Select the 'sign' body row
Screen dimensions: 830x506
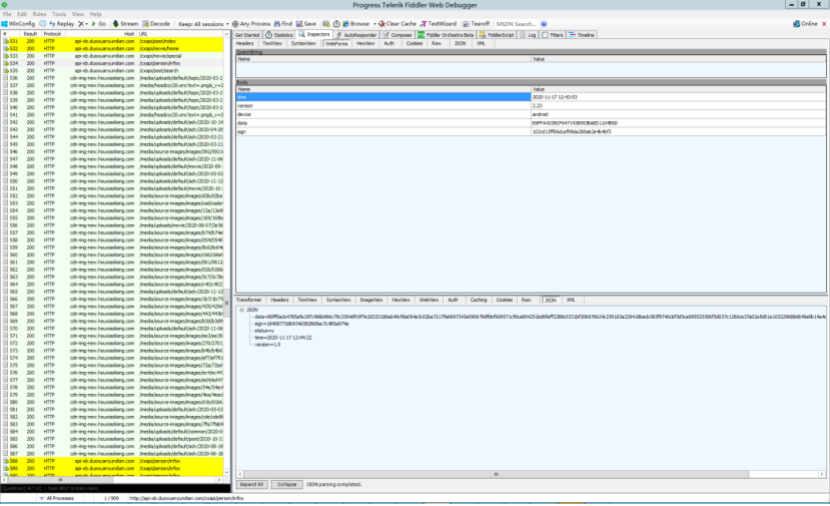[x=530, y=131]
